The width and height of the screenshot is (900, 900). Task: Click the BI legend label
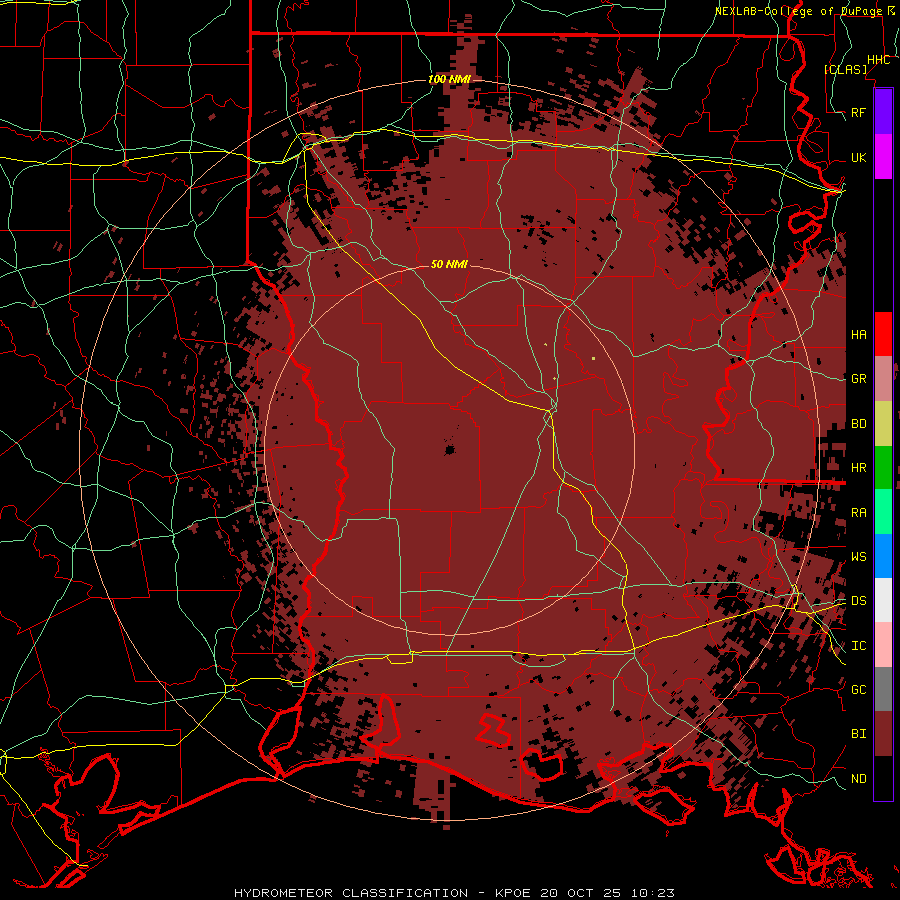[x=858, y=734]
